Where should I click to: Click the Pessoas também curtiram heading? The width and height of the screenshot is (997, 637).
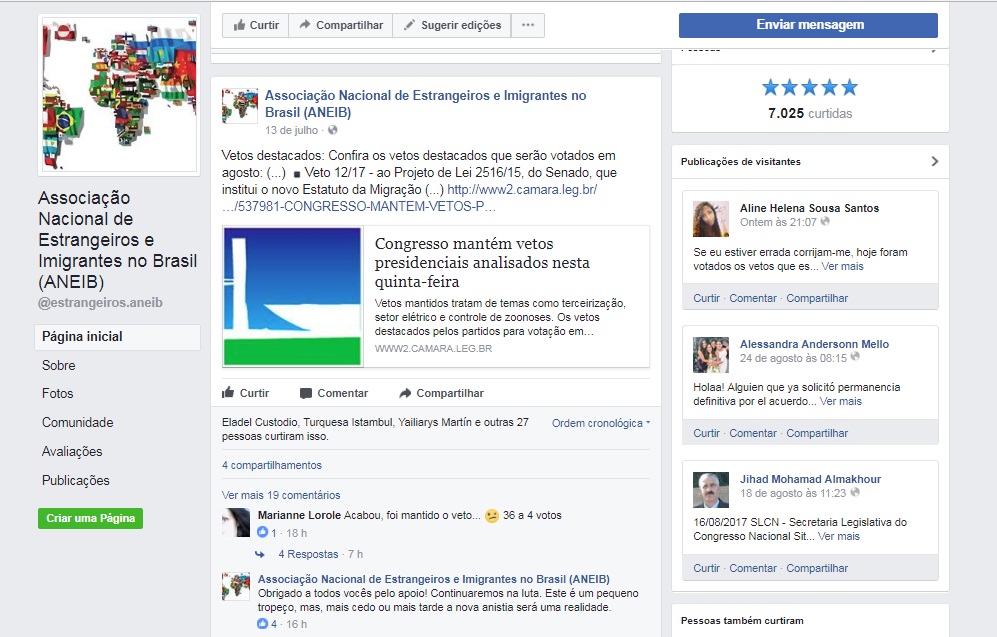(742, 620)
